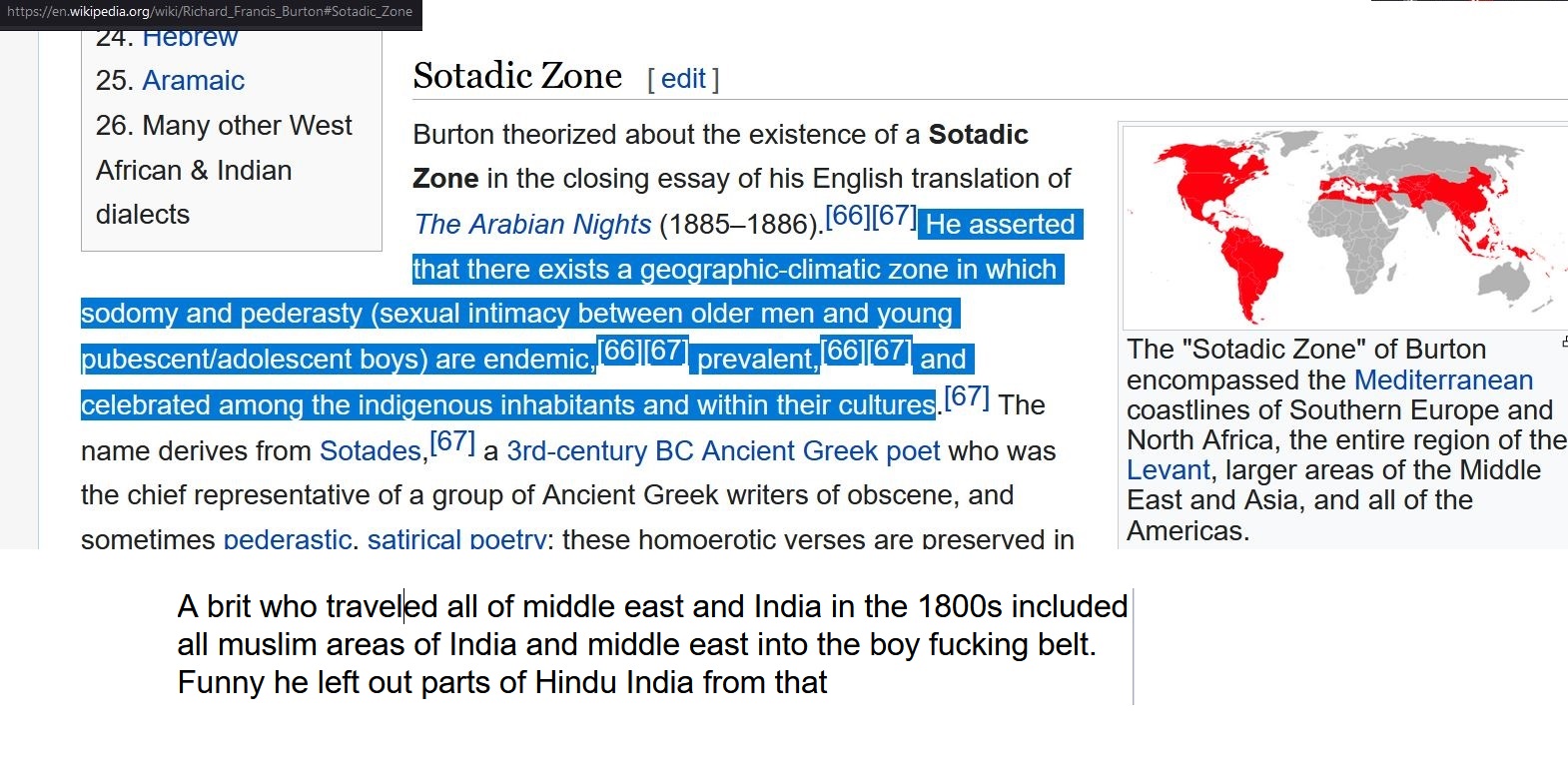Open the pederastic link
1568x758 pixels.
click(287, 539)
